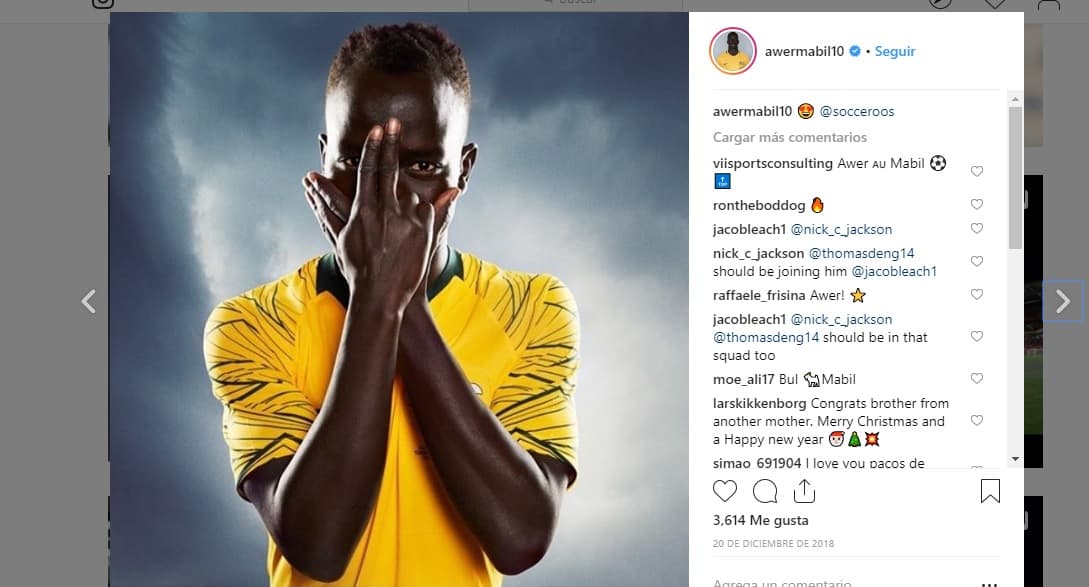Screen dimensions: 1089x587
Task: Click the comments scrollbar up arrow
Action: (x=1015, y=99)
